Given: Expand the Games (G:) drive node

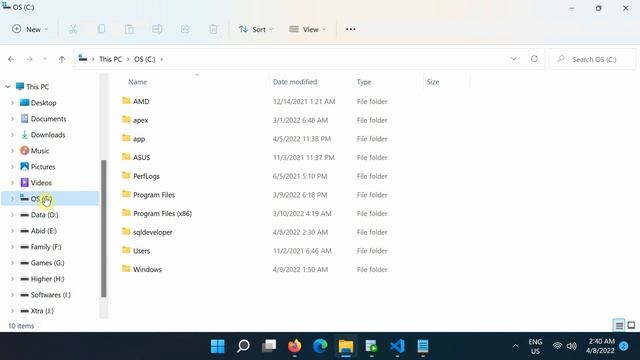Looking at the screenshot, I should [x=12, y=263].
